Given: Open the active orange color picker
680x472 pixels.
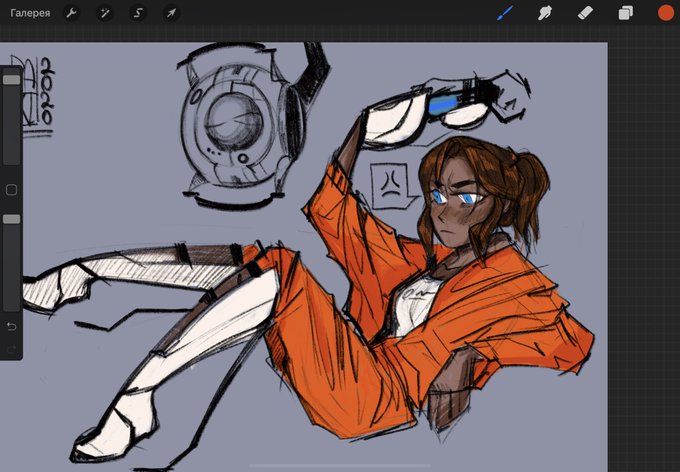Looking at the screenshot, I should pos(666,13).
